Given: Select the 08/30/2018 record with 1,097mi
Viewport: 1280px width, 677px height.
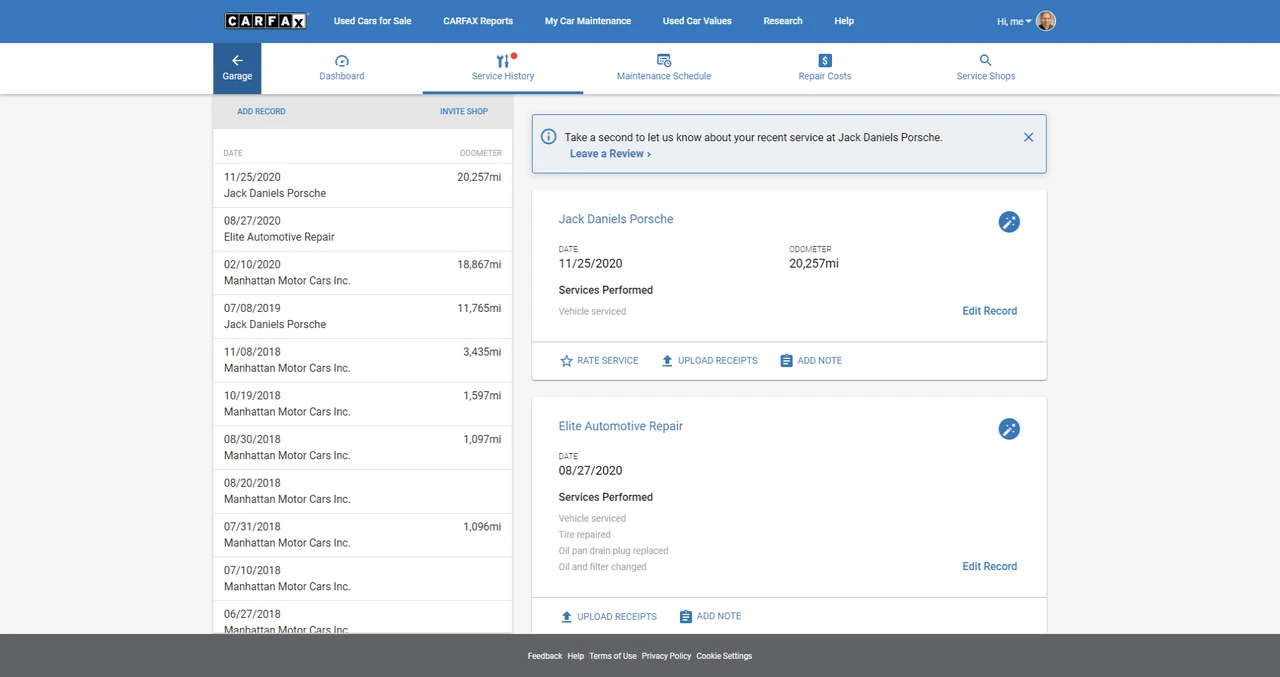Looking at the screenshot, I should click(x=362, y=447).
